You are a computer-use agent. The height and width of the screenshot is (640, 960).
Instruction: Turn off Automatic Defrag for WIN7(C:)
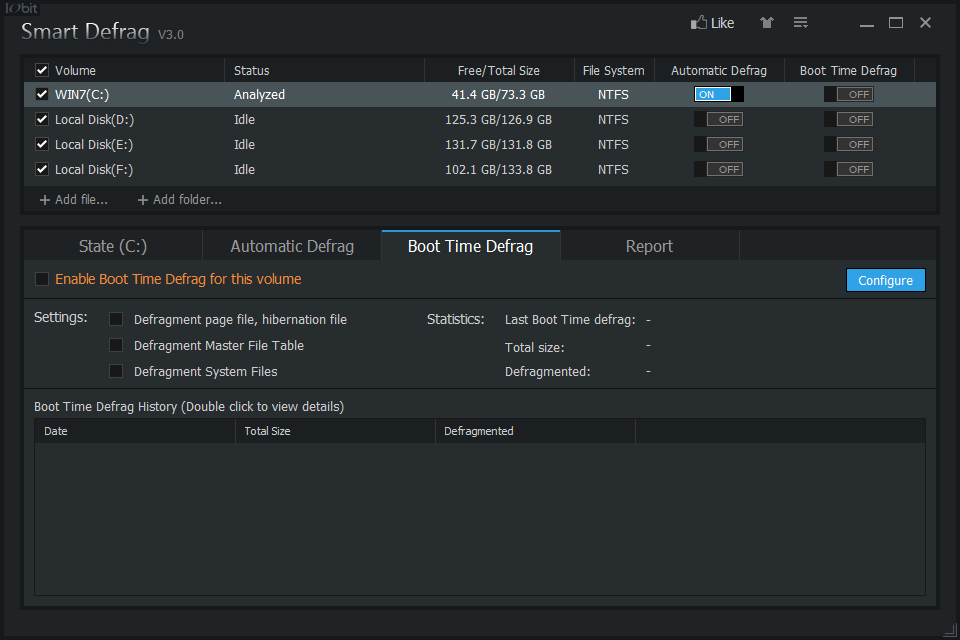(719, 94)
